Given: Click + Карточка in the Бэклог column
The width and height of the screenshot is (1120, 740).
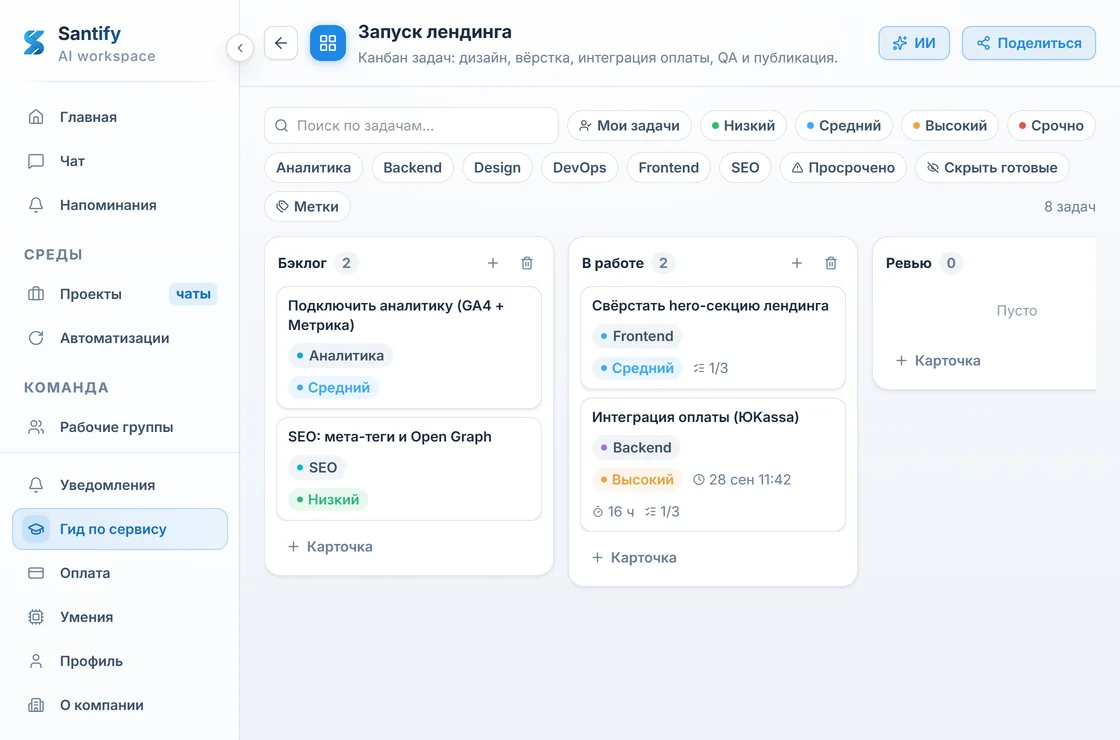Looking at the screenshot, I should (x=331, y=546).
